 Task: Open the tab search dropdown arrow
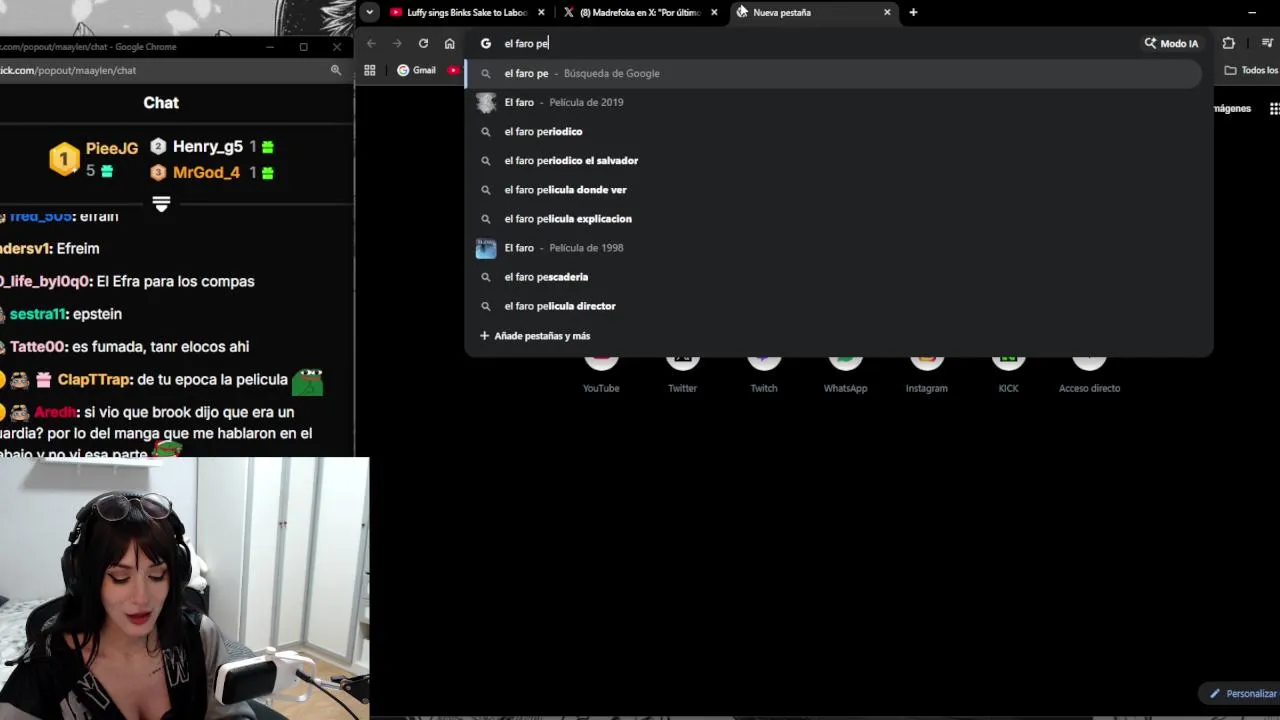[x=370, y=12]
